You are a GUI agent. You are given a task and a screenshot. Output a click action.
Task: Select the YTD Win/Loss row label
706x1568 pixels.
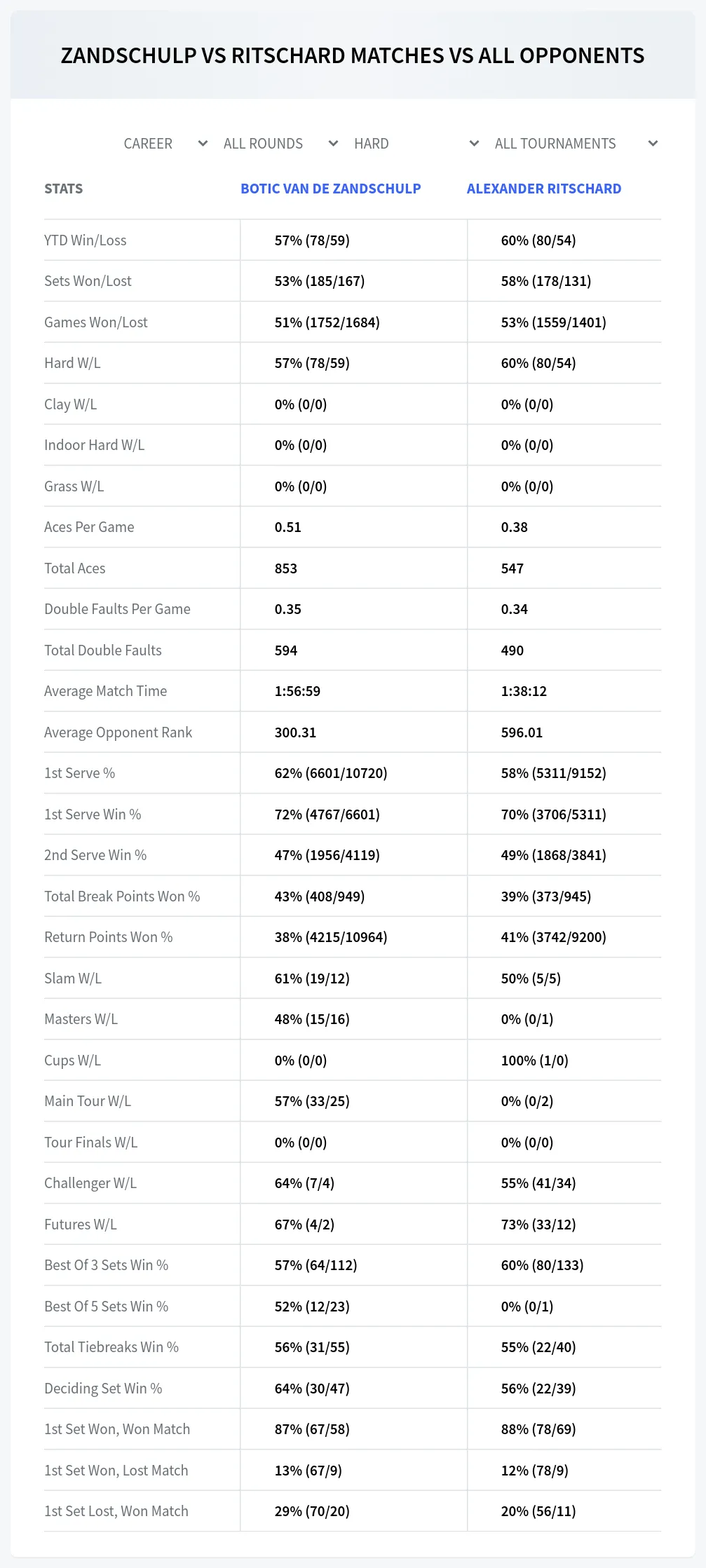(x=86, y=240)
